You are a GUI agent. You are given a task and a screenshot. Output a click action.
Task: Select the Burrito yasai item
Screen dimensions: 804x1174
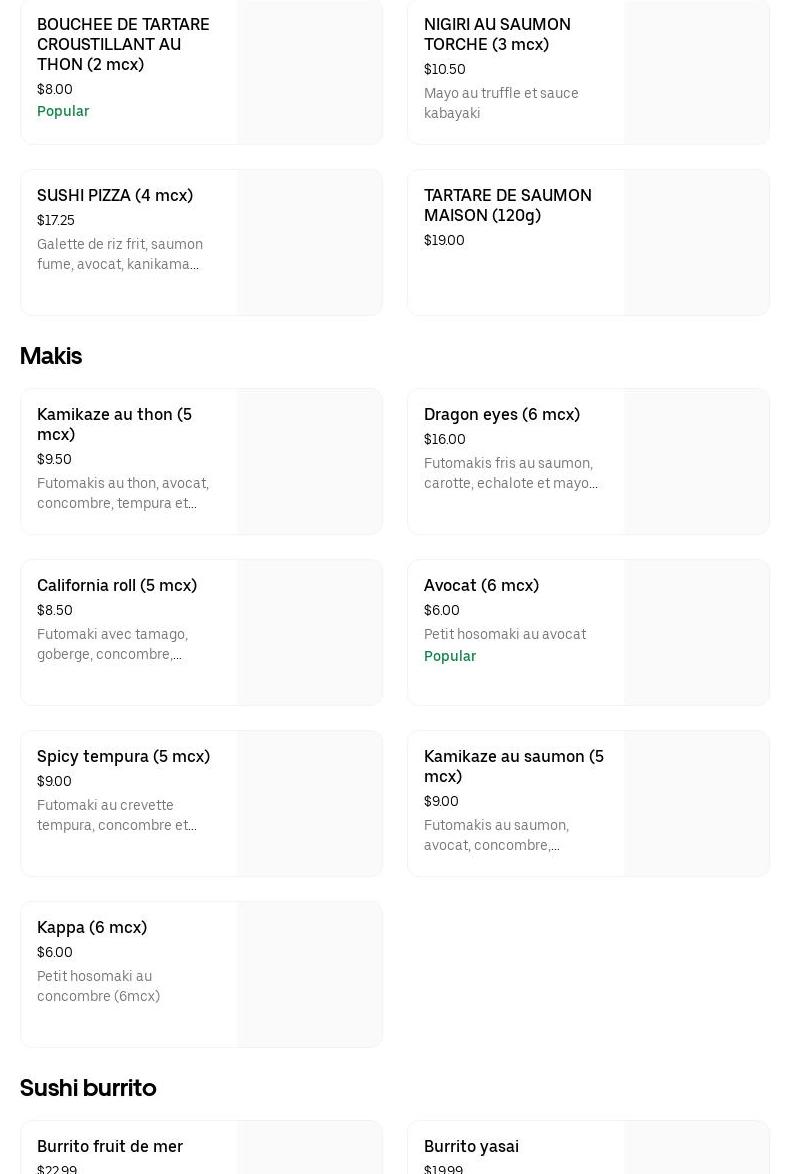[471, 1146]
